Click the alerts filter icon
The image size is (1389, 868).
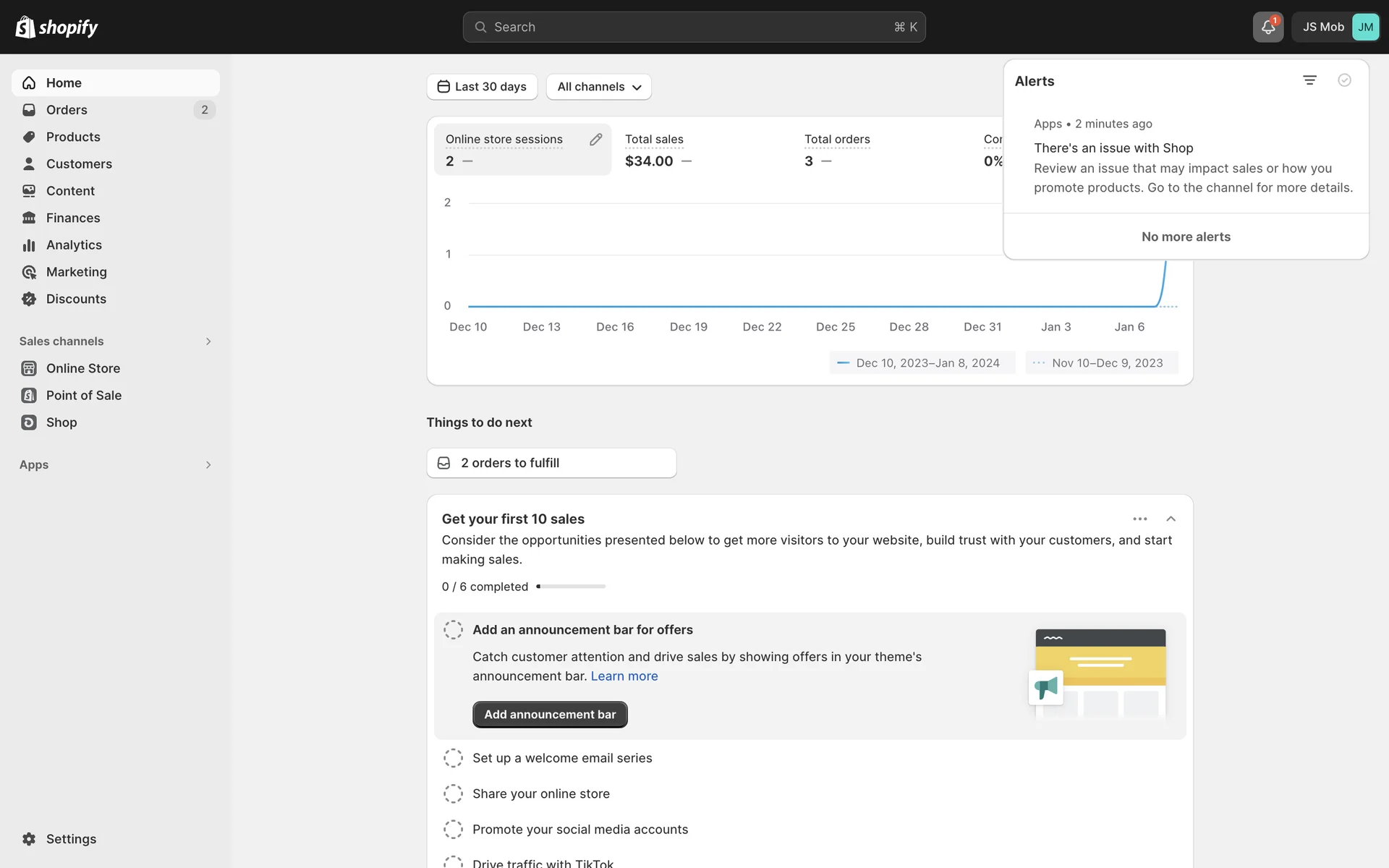pyautogui.click(x=1309, y=80)
